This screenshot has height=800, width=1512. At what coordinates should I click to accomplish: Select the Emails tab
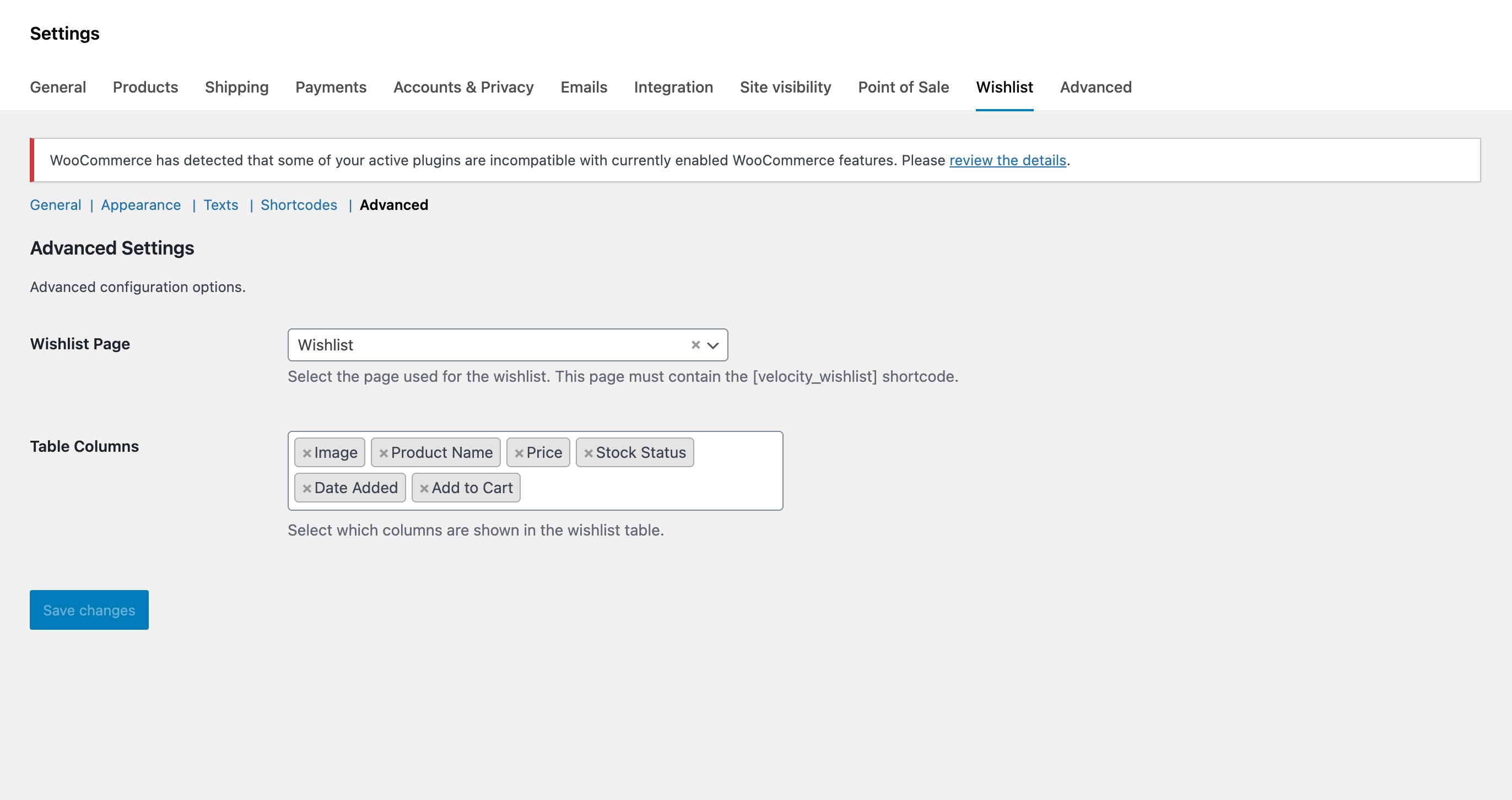(x=584, y=87)
